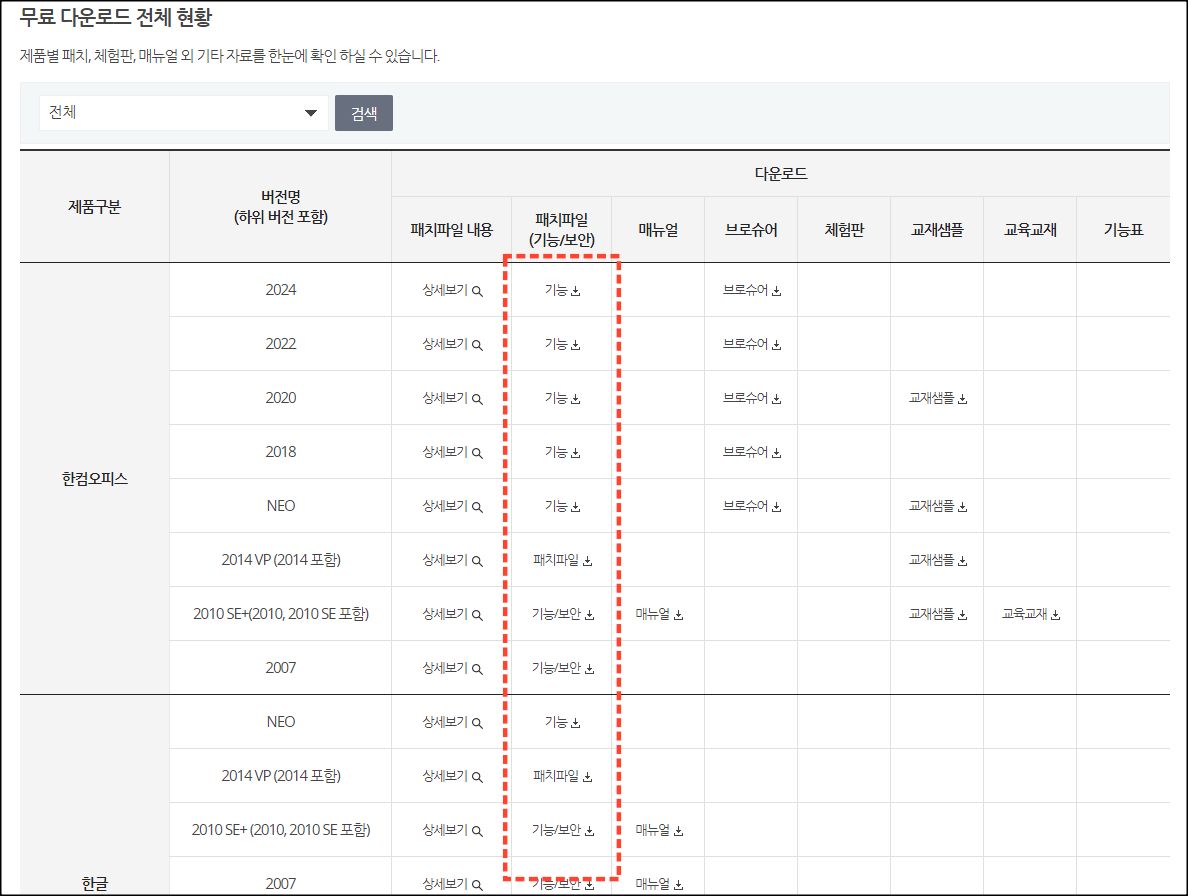Download the 브로슈어 for version 2024
This screenshot has height=896, width=1188.
pos(750,289)
